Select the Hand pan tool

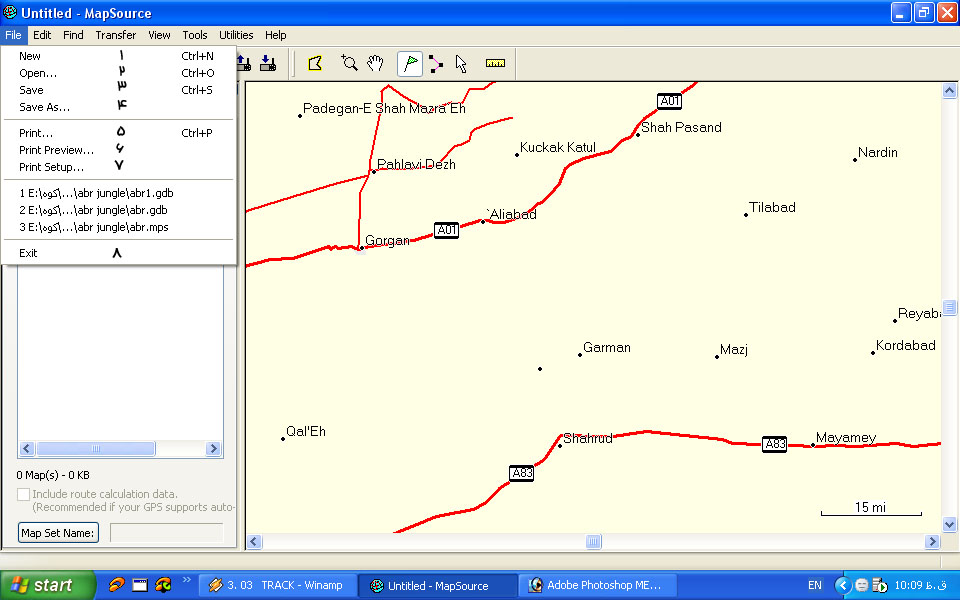click(375, 64)
